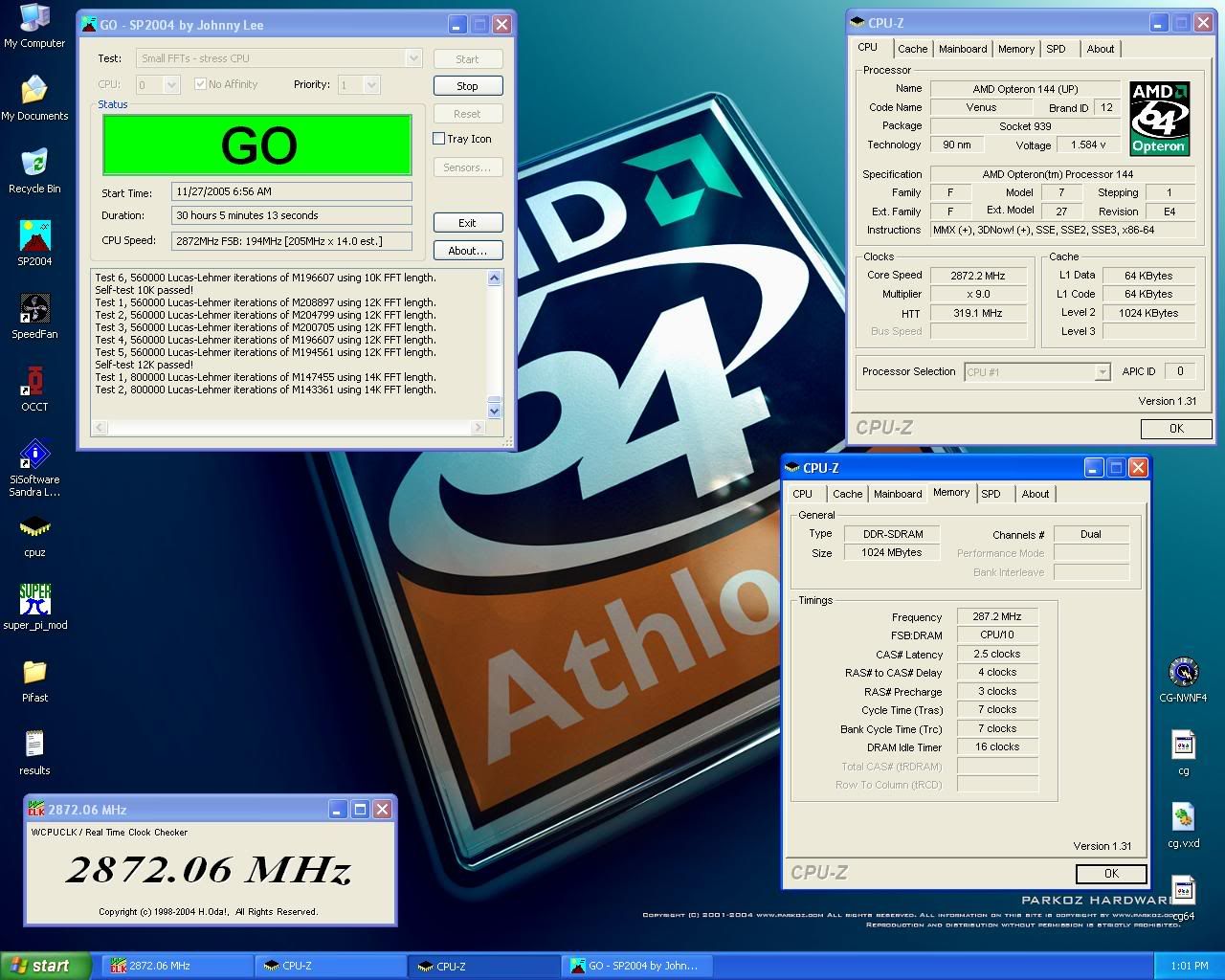This screenshot has height=980, width=1225.
Task: Click the taskbar clock showing 1:01 PM
Action: (1189, 967)
